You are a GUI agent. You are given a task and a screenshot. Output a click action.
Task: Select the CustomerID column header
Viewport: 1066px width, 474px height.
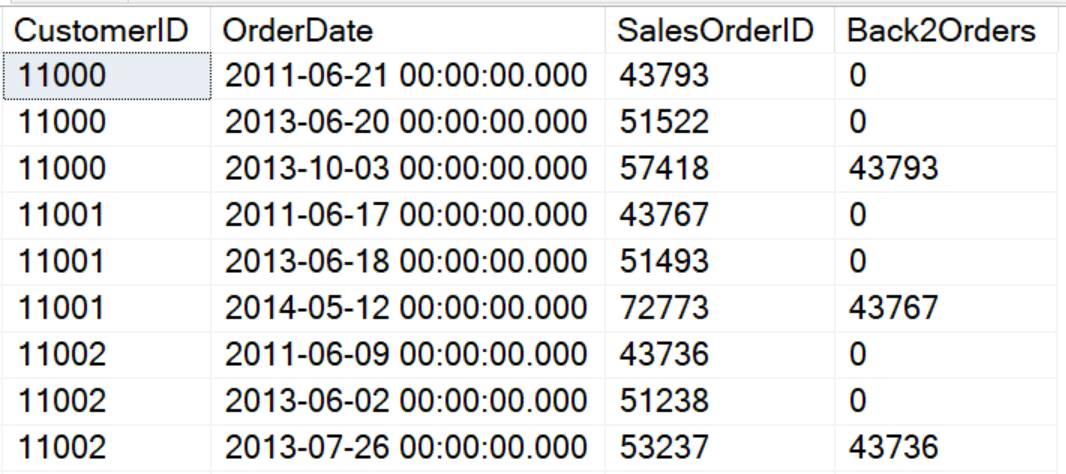(x=106, y=31)
